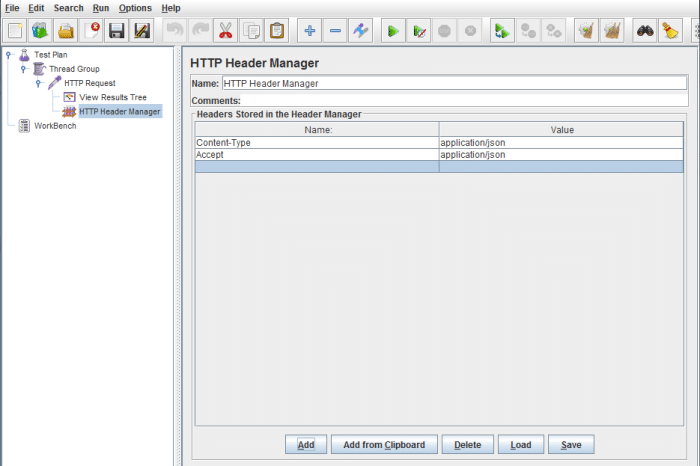Click the Clear results icon
The image size is (700, 466).
coord(586,31)
